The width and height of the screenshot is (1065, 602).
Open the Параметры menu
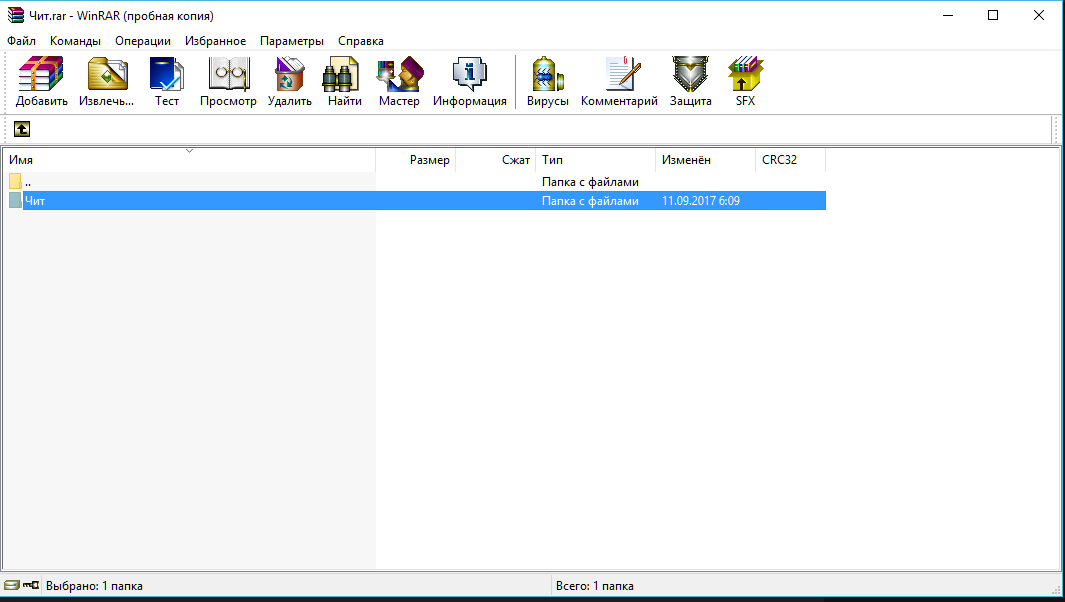pyautogui.click(x=292, y=41)
